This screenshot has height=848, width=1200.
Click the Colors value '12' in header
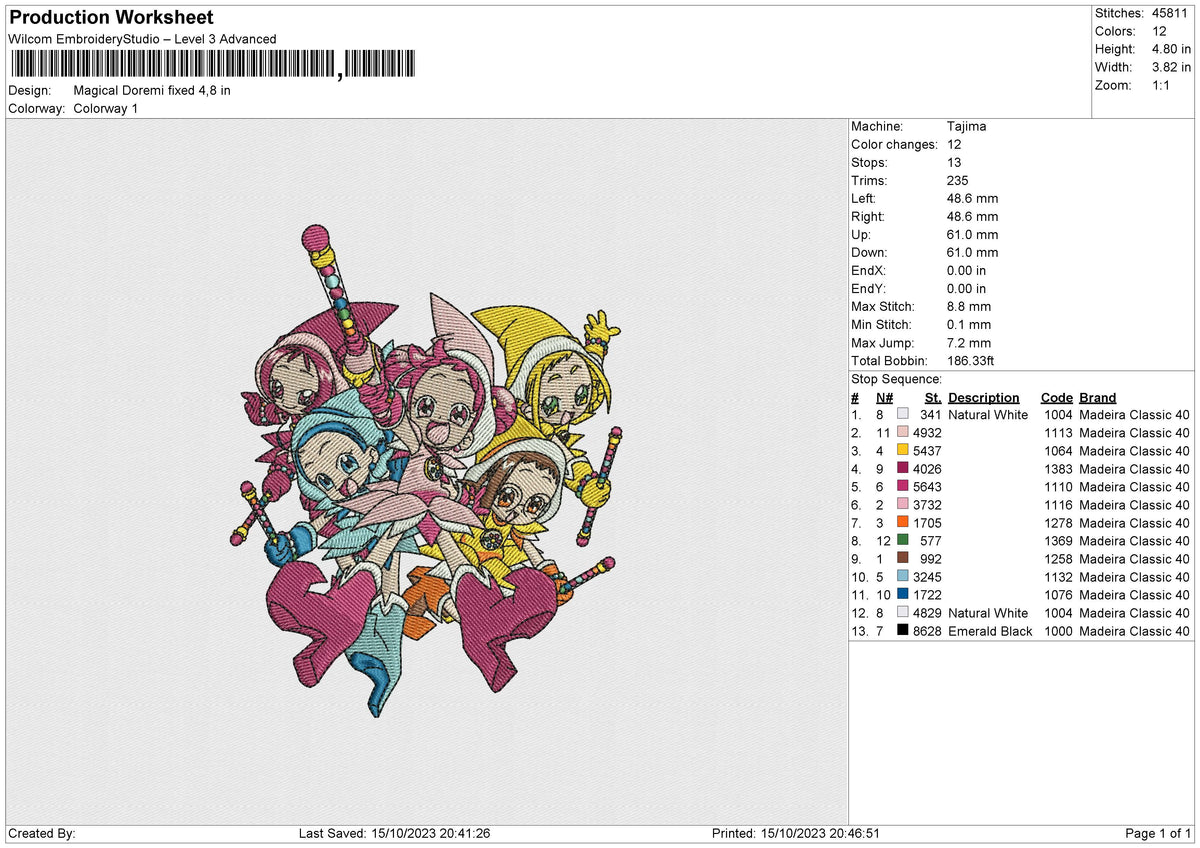[1159, 31]
